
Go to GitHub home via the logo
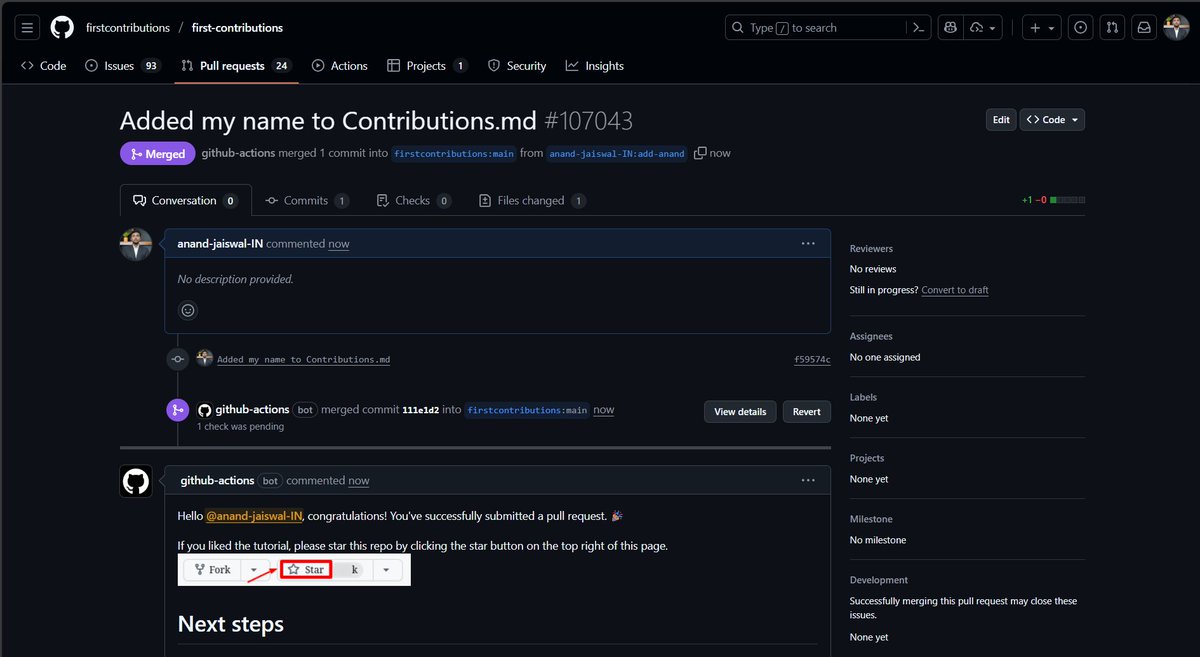62,27
